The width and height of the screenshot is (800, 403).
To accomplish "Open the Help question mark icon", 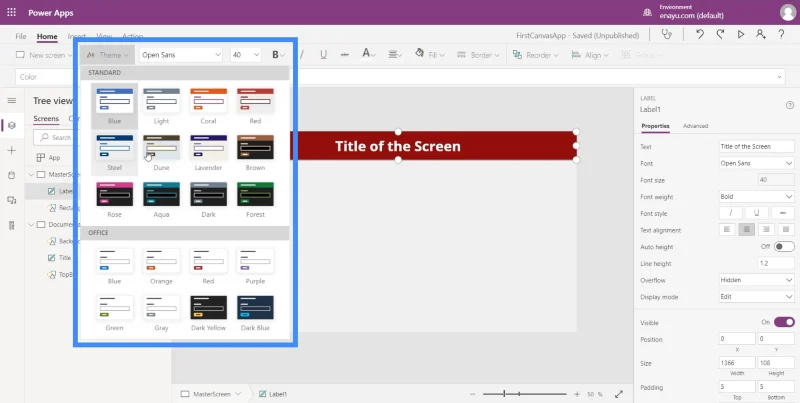I will 781,35.
